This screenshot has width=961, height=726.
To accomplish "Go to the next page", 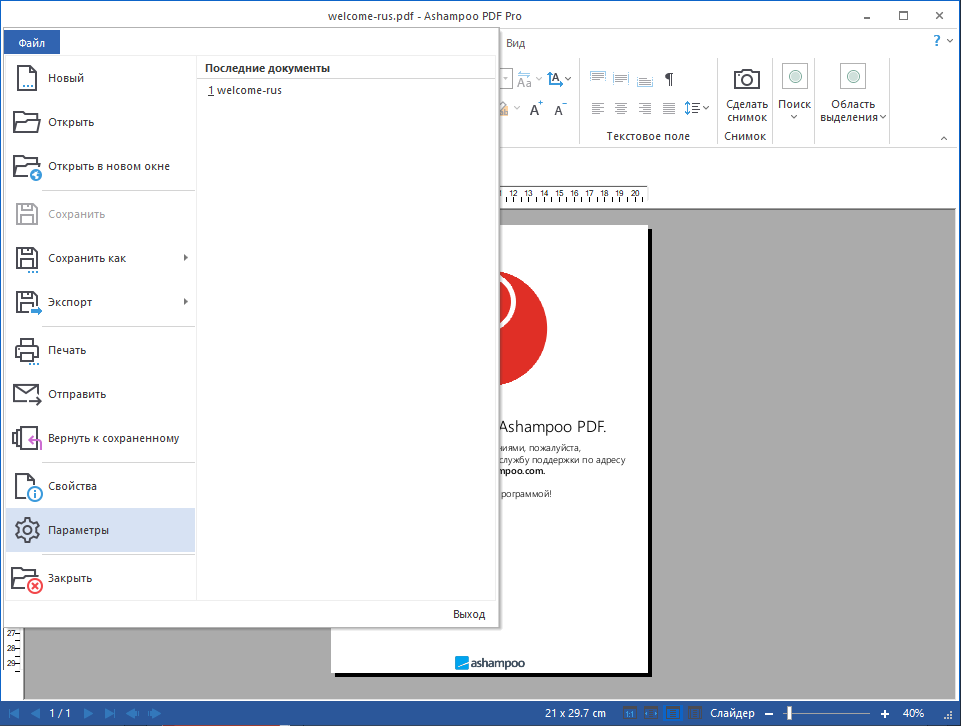I will tap(88, 713).
